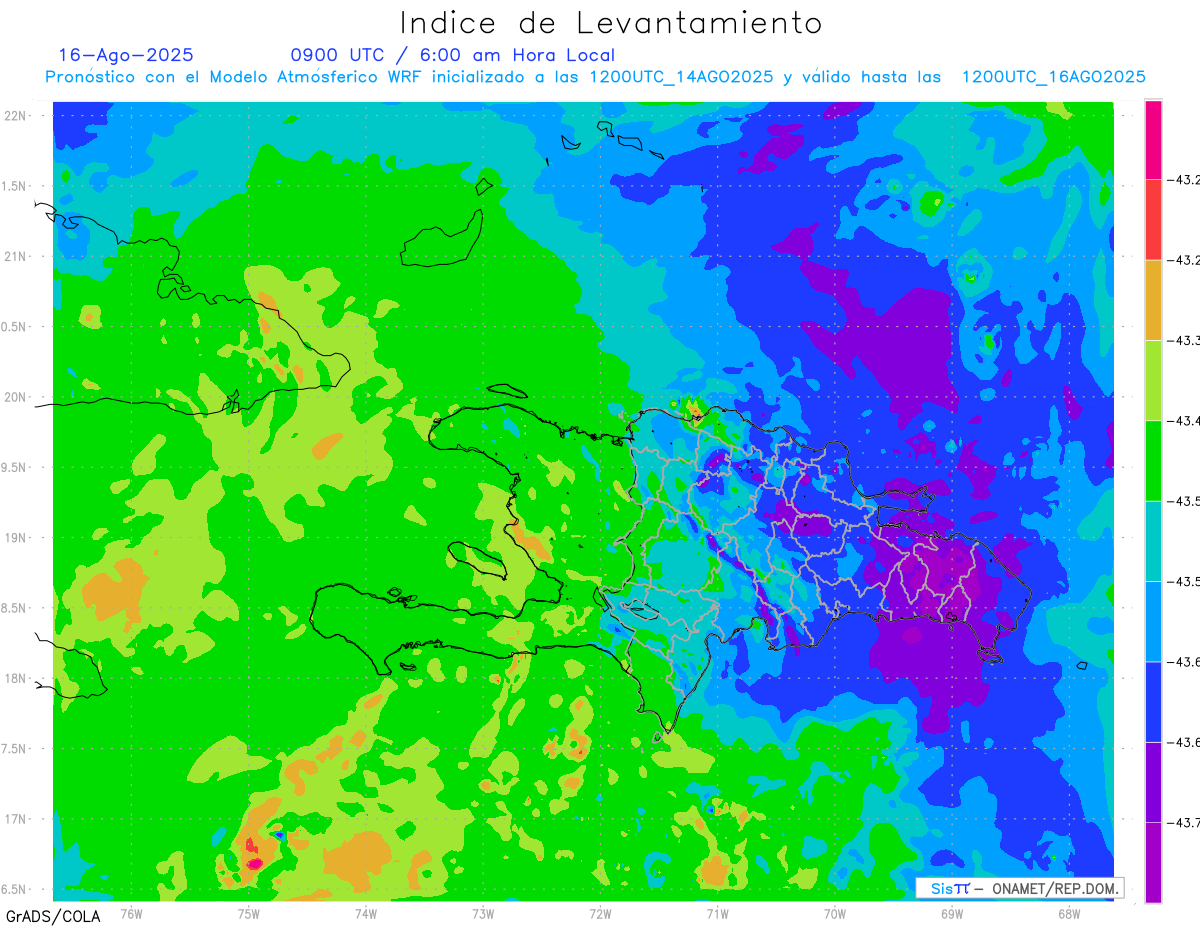Screen dimensions: 1200x927
Task: Click the 68W longitude label
Action: 1069,913
